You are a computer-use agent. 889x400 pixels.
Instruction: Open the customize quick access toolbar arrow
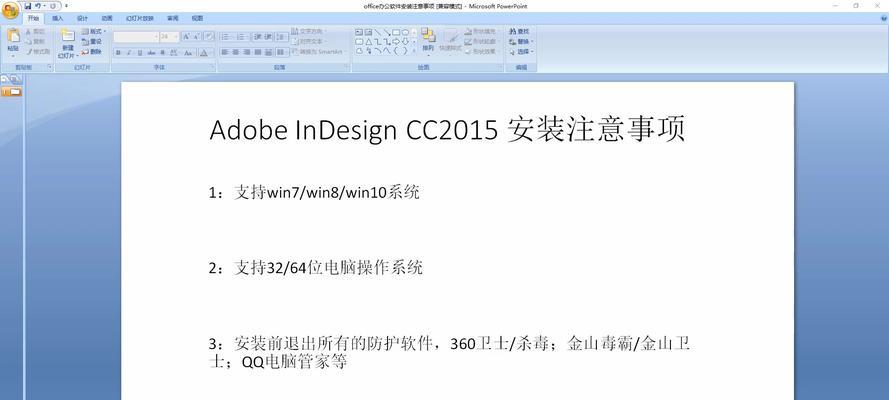pyautogui.click(x=66, y=6)
